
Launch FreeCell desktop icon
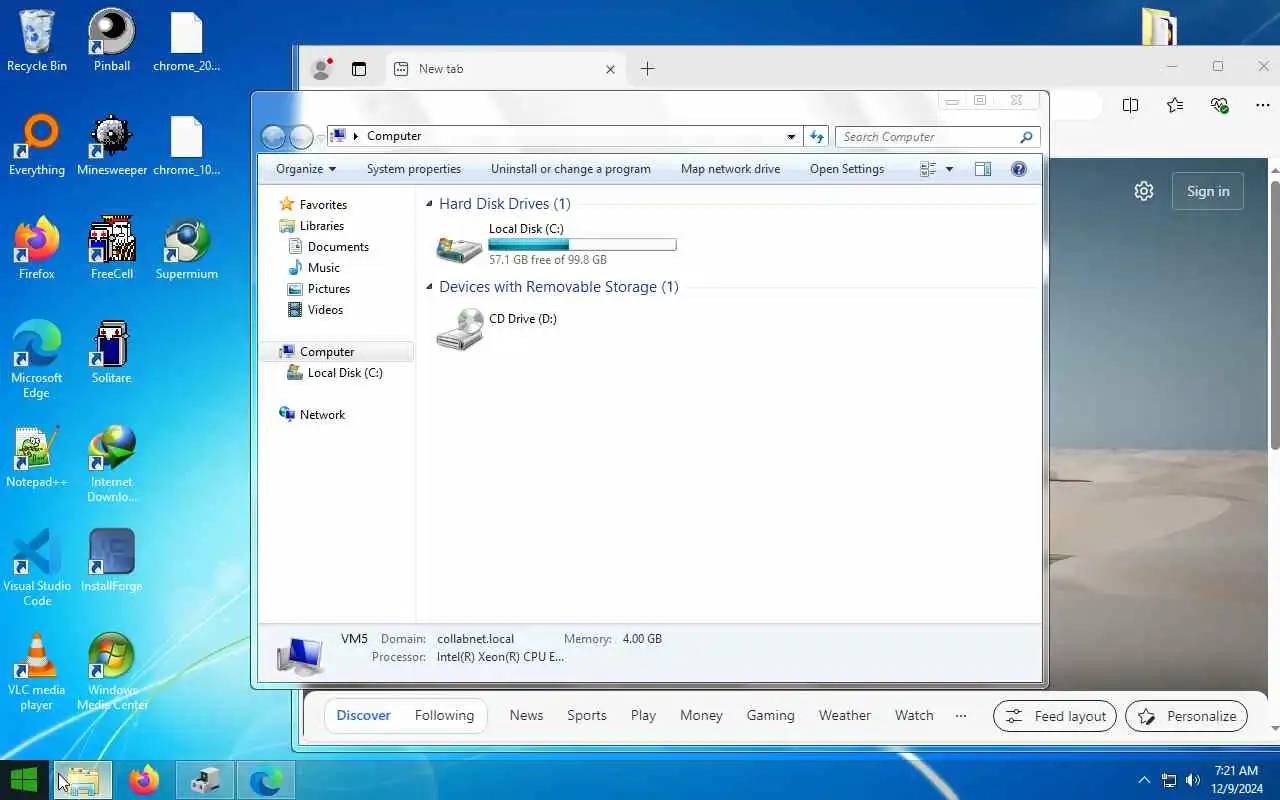(112, 249)
